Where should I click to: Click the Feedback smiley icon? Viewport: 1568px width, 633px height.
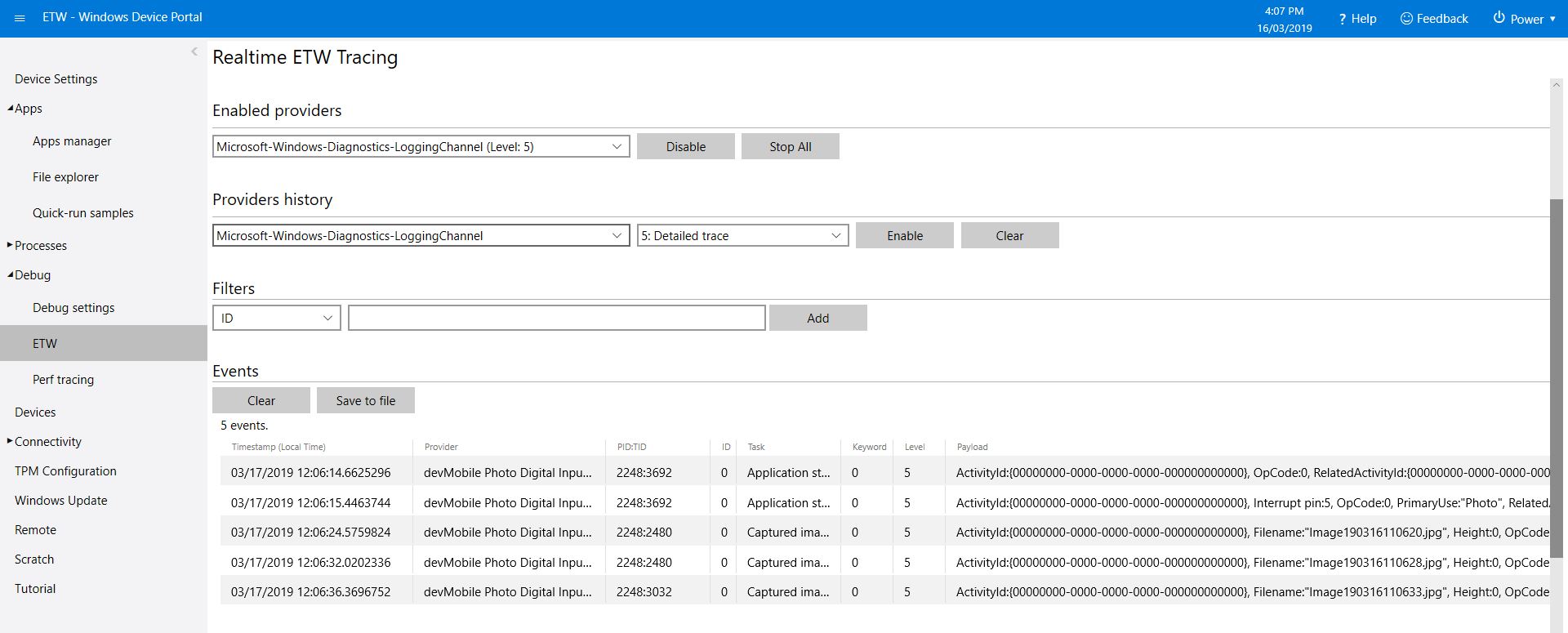tap(1406, 18)
